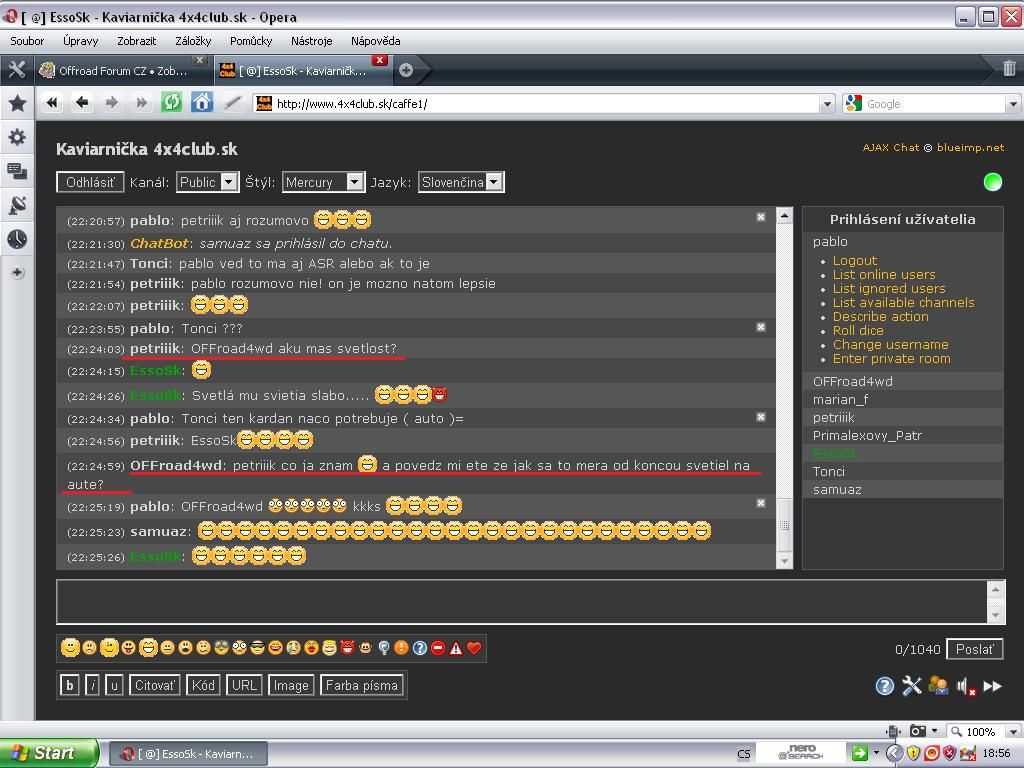Click the wand password manager icon
The image size is (1024, 768).
tap(232, 103)
